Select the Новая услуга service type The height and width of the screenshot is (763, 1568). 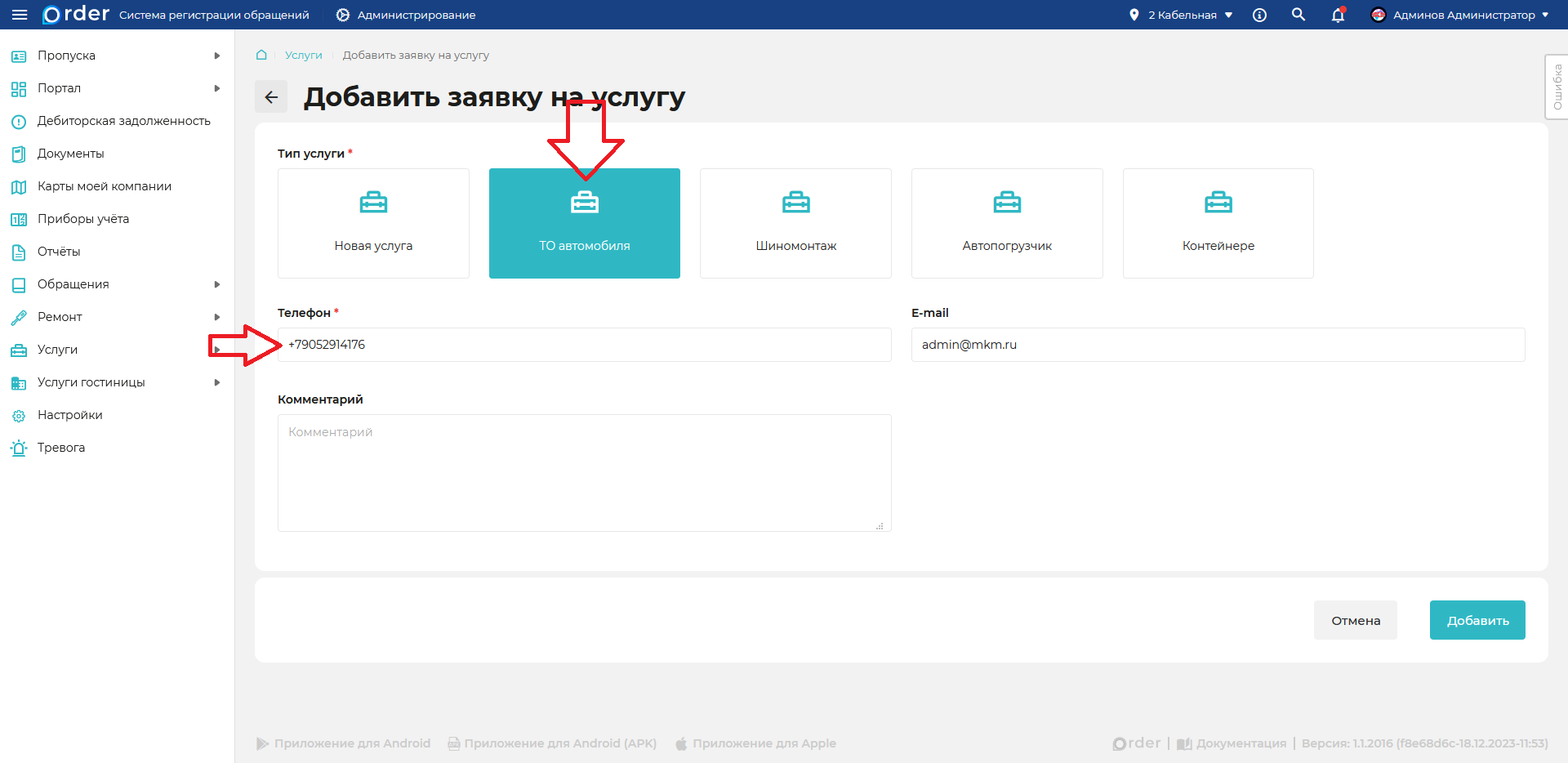point(372,223)
